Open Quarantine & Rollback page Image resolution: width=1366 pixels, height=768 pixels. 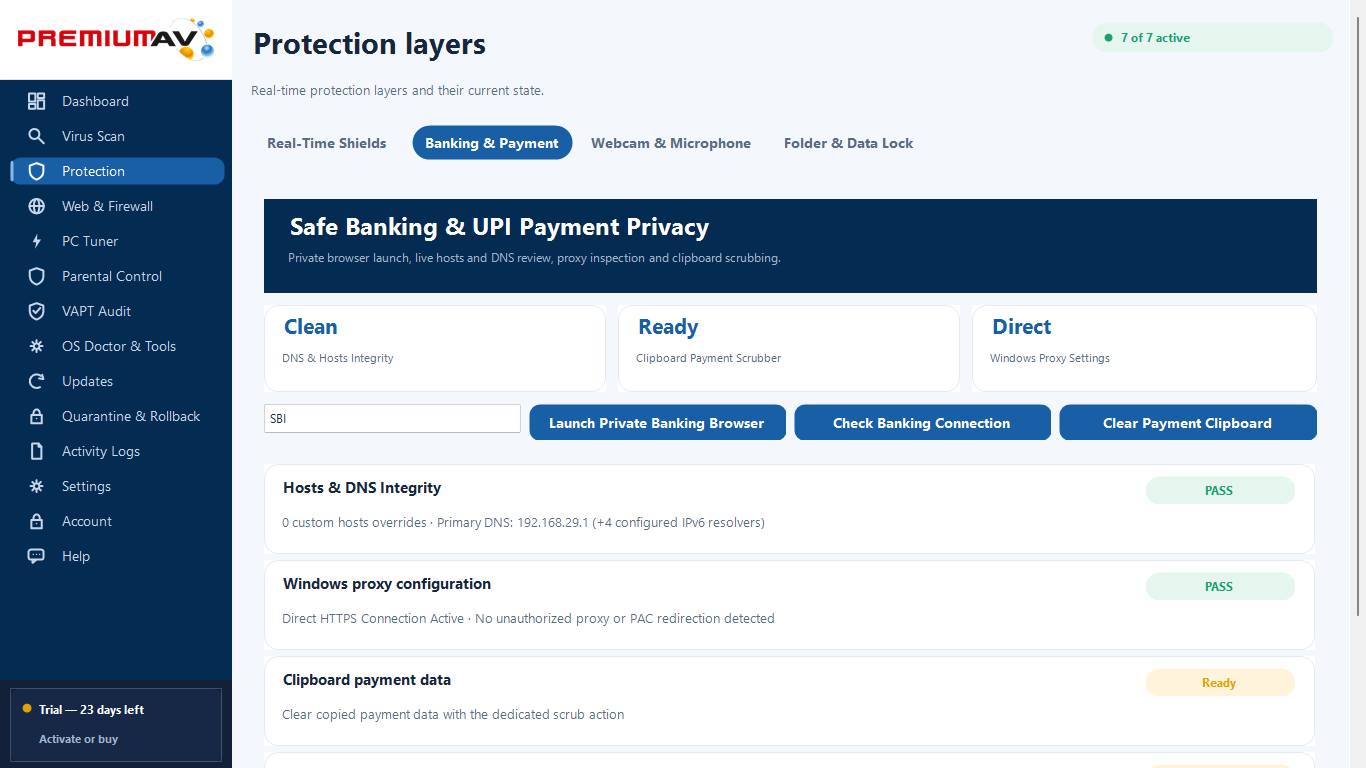[x=117, y=416]
